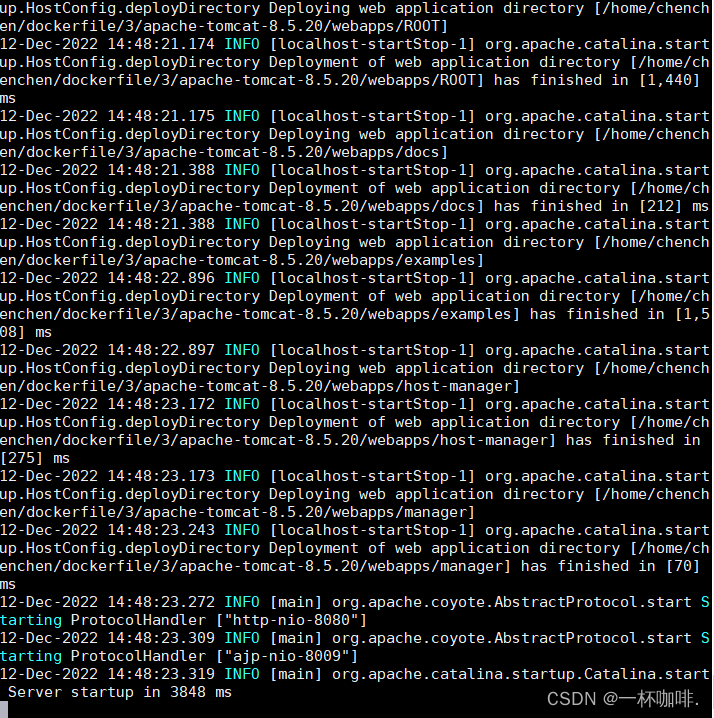The image size is (714, 718).
Task: Click the protocol handler name "ajp-nio-8009"
Action: [x=287, y=656]
